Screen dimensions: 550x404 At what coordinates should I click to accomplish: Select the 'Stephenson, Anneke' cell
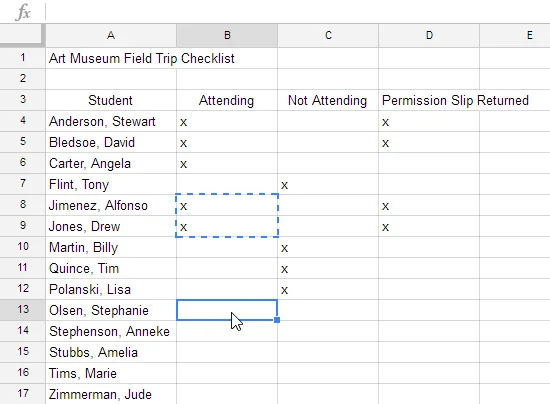(111, 332)
